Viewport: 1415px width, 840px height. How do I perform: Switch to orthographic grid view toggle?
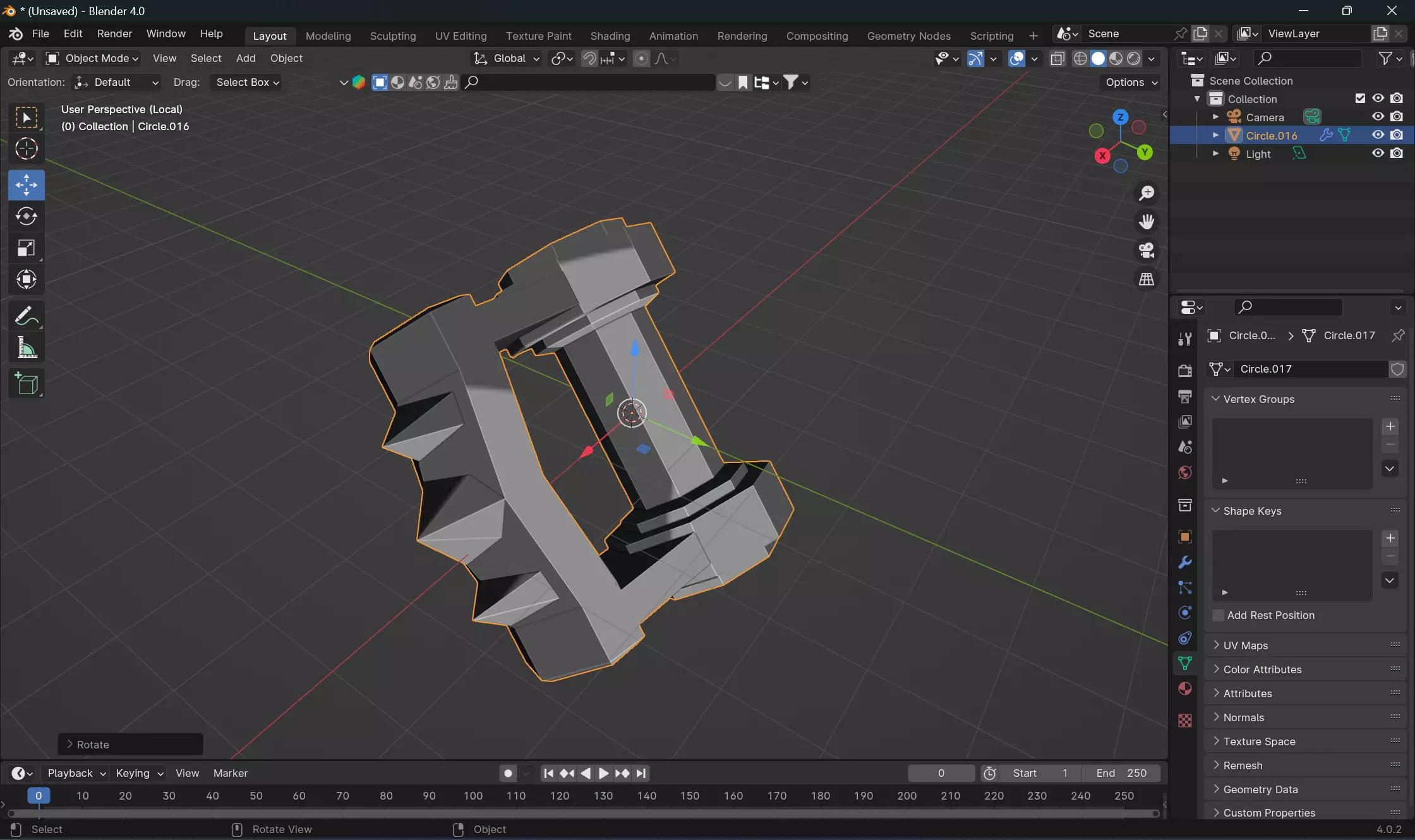tap(1147, 279)
